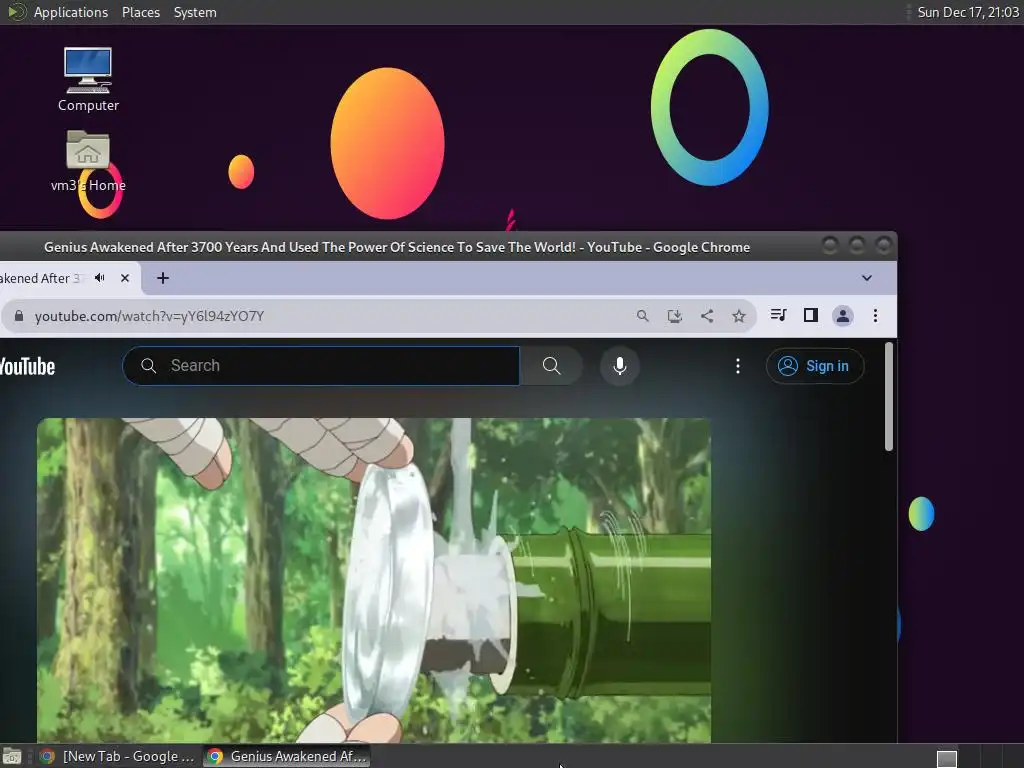Click the YouTube video player
1024x768 pixels.
pyautogui.click(x=374, y=580)
